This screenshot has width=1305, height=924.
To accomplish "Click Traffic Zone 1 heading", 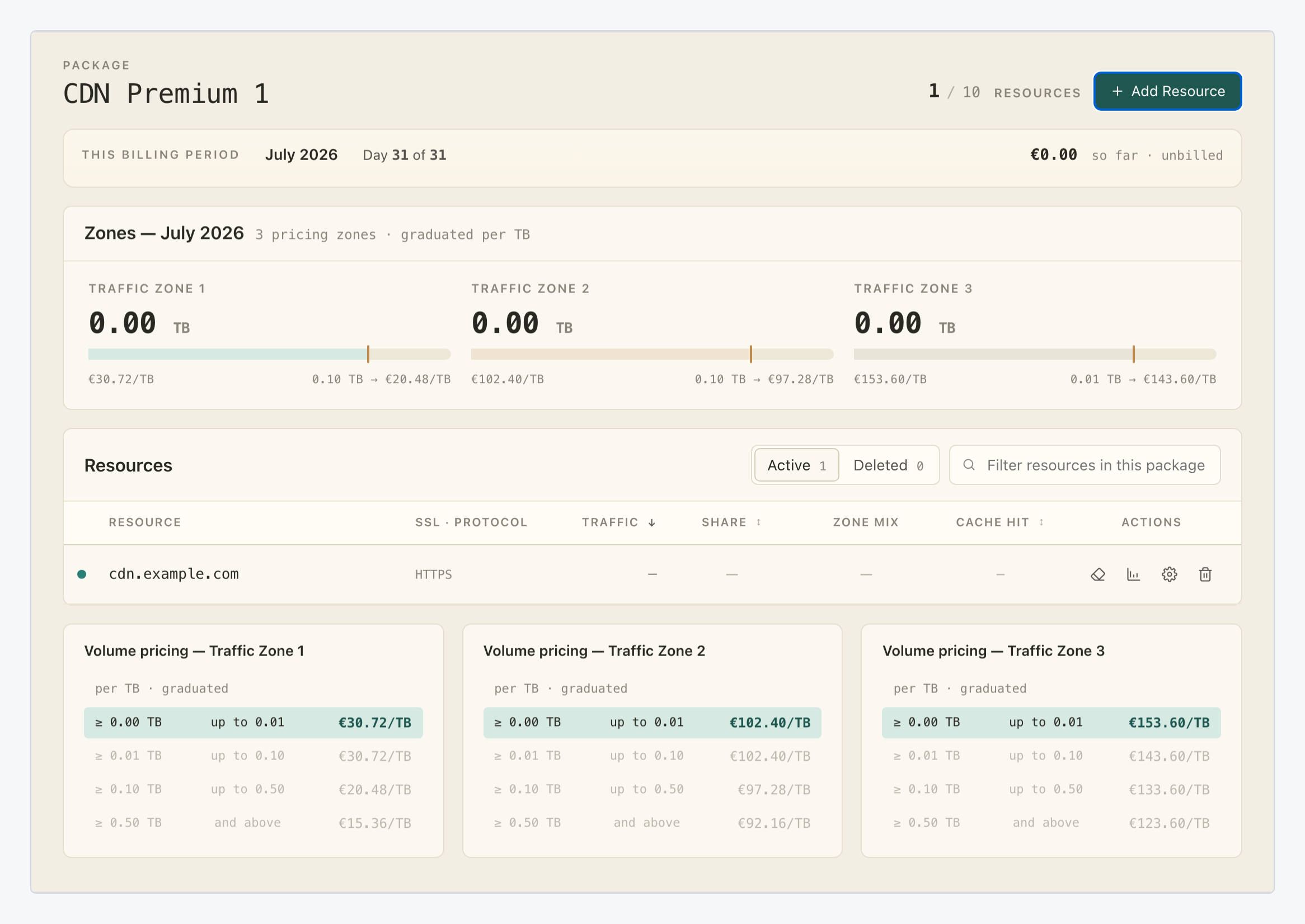I will pos(147,289).
